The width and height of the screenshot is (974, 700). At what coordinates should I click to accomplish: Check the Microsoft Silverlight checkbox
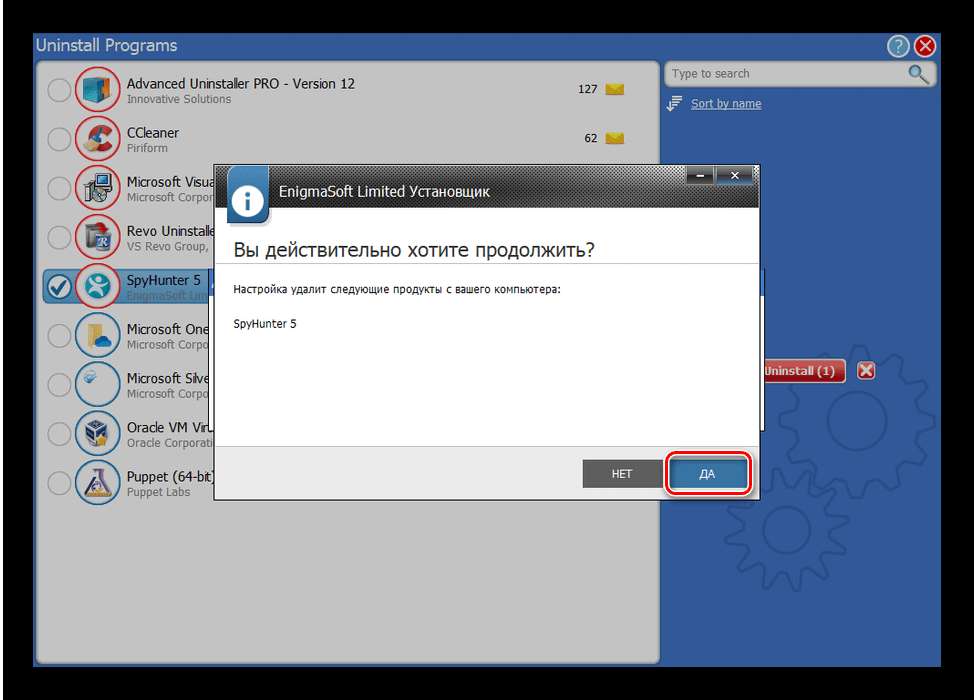point(59,384)
